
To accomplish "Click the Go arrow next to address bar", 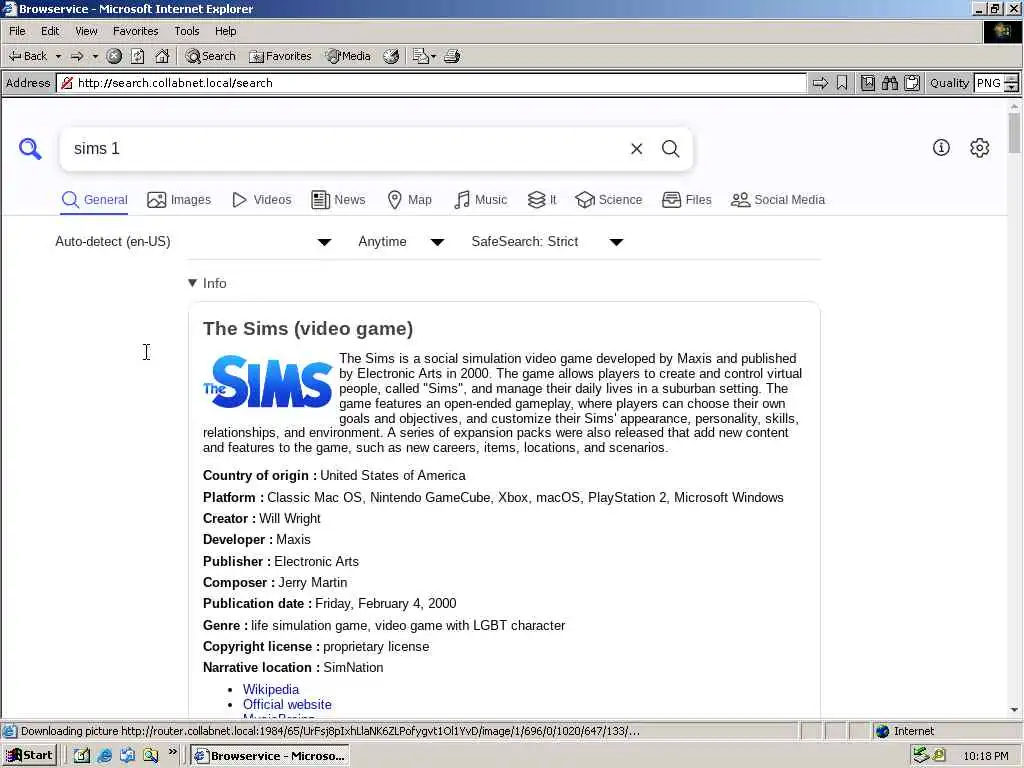I will tap(820, 83).
